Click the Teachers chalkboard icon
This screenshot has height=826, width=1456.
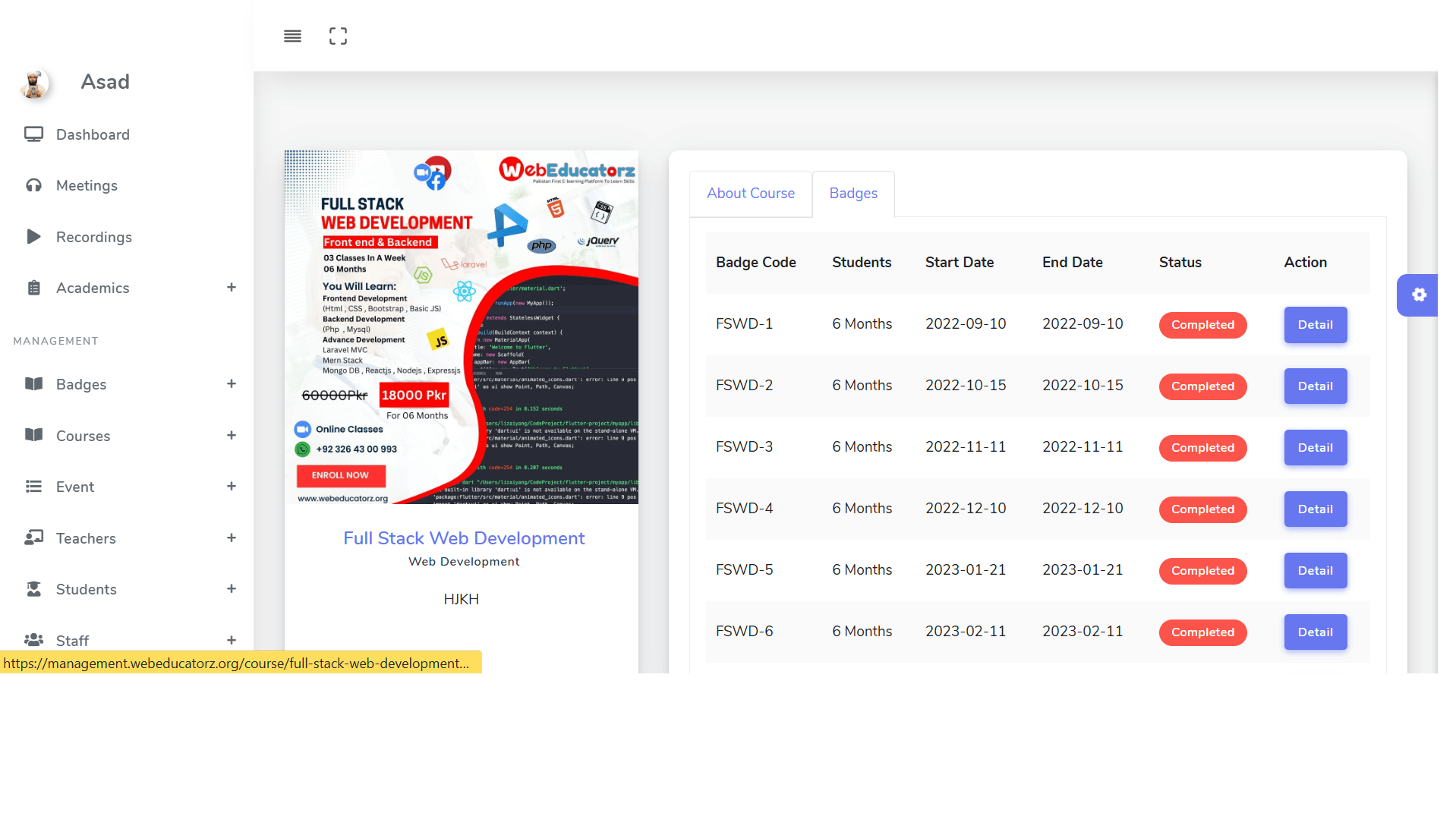(x=33, y=538)
